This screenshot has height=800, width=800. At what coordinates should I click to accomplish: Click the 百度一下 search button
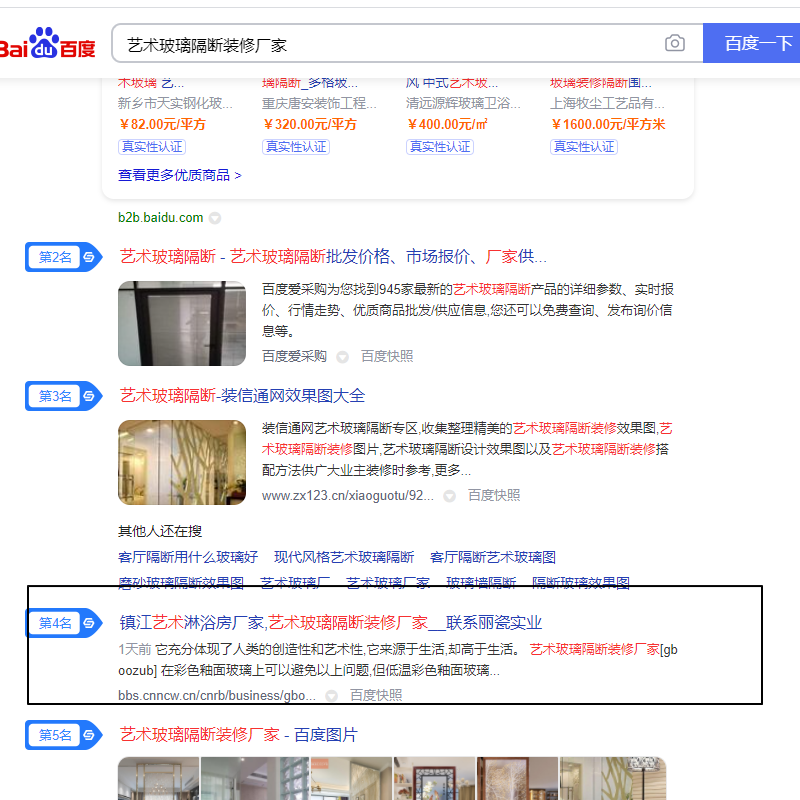pyautogui.click(x=751, y=43)
